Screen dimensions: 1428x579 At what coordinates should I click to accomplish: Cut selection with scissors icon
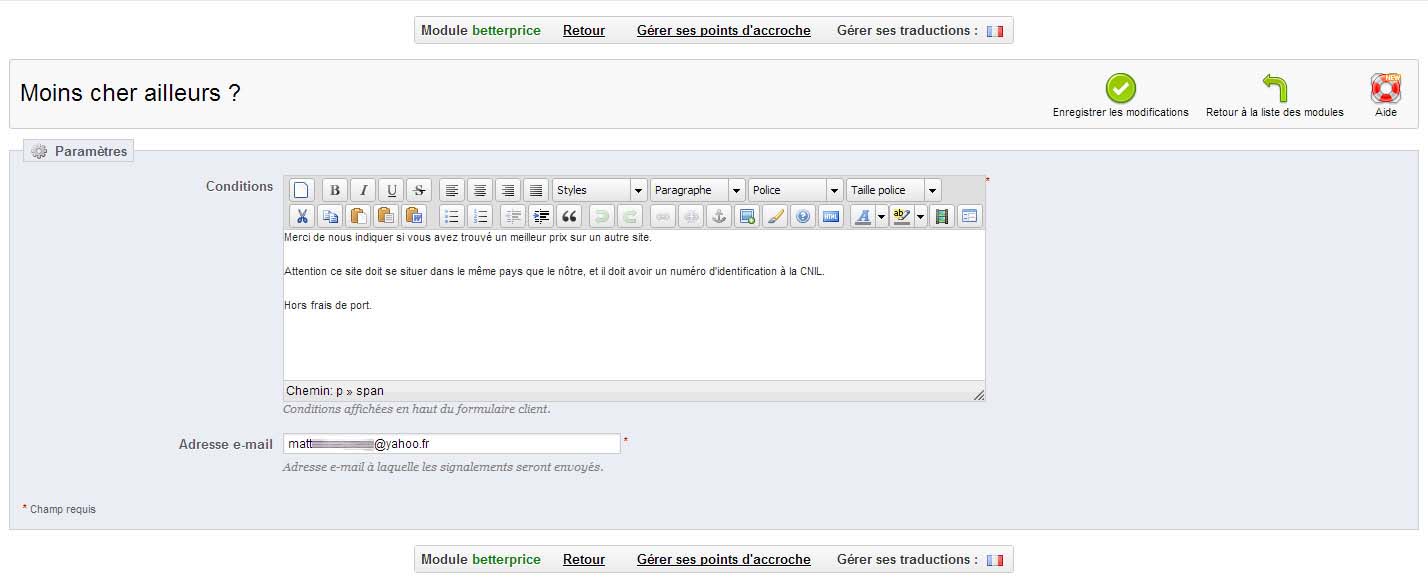[x=302, y=216]
